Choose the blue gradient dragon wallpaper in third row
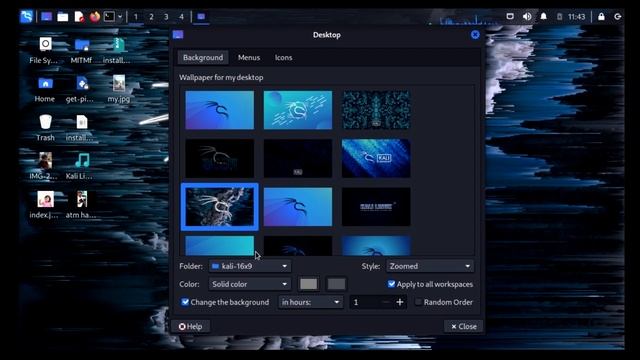This screenshot has height=360, width=640. tap(298, 207)
